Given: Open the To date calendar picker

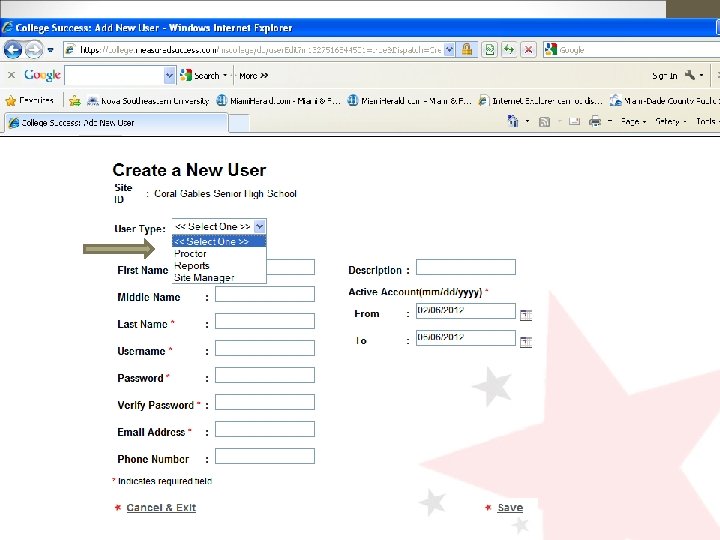Looking at the screenshot, I should pos(526,342).
